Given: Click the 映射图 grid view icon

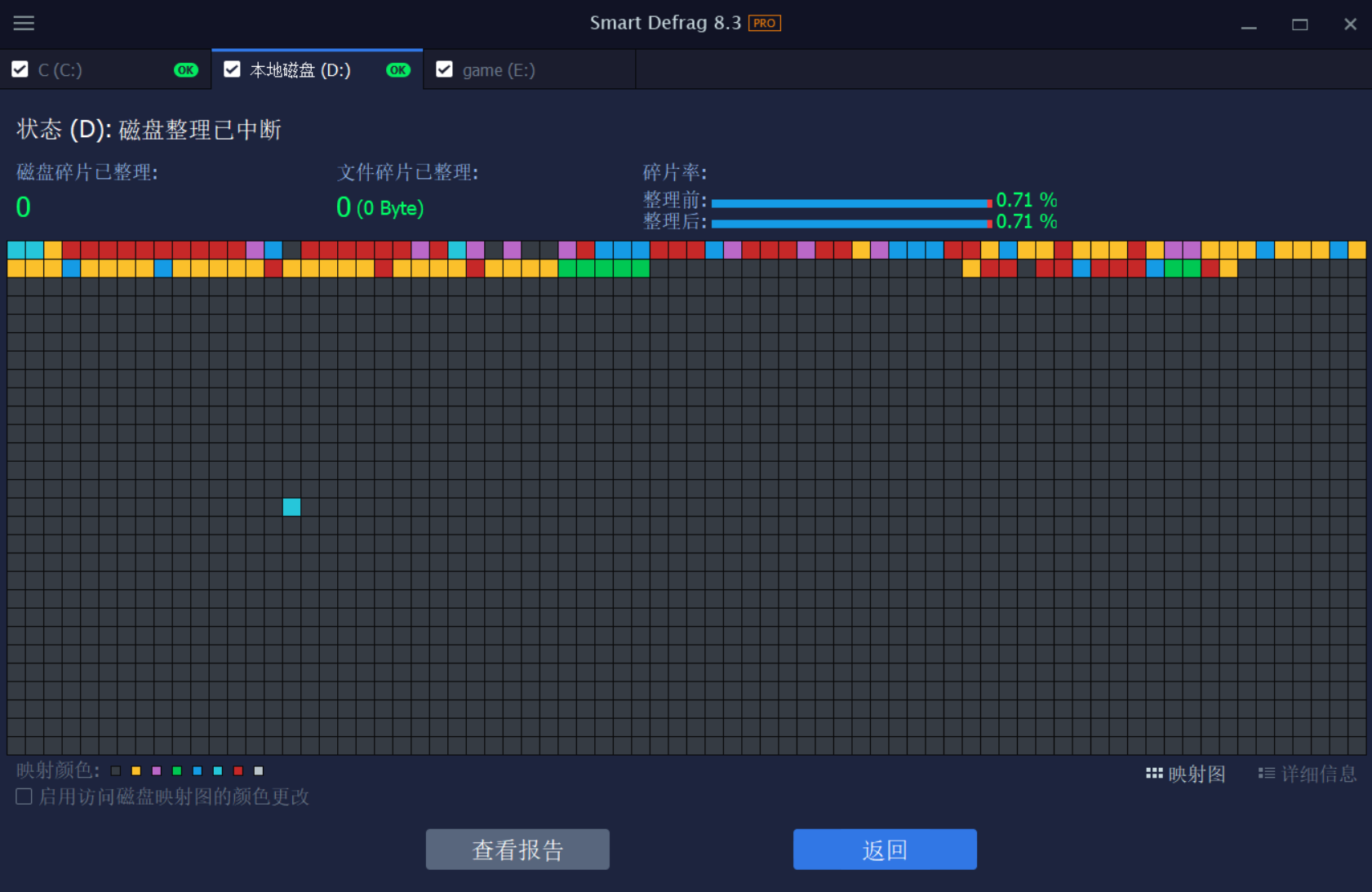Looking at the screenshot, I should (1154, 773).
